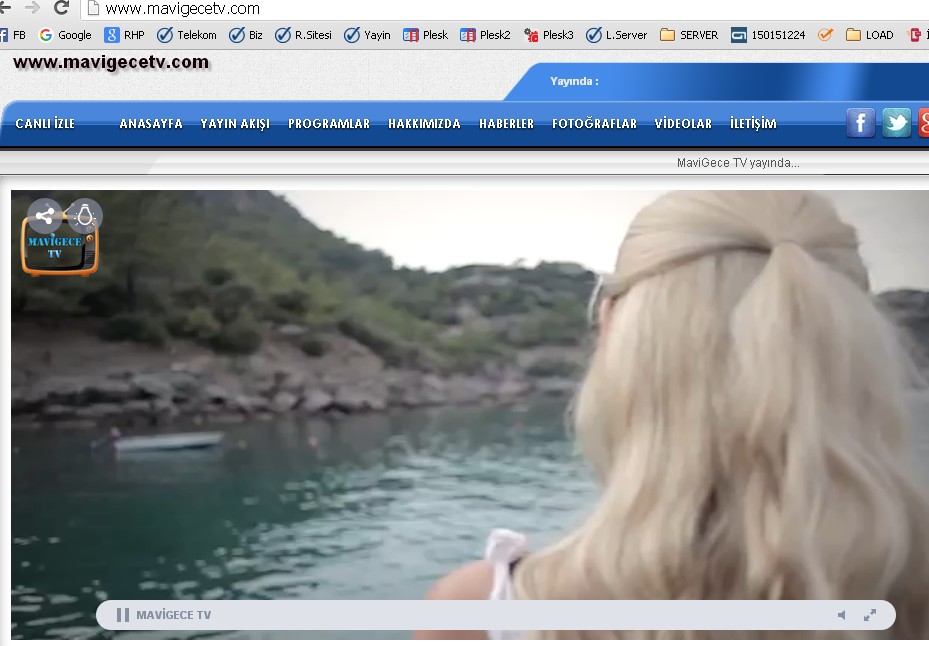Open the RHP bookmark
The height and width of the screenshot is (646, 929).
coord(124,35)
